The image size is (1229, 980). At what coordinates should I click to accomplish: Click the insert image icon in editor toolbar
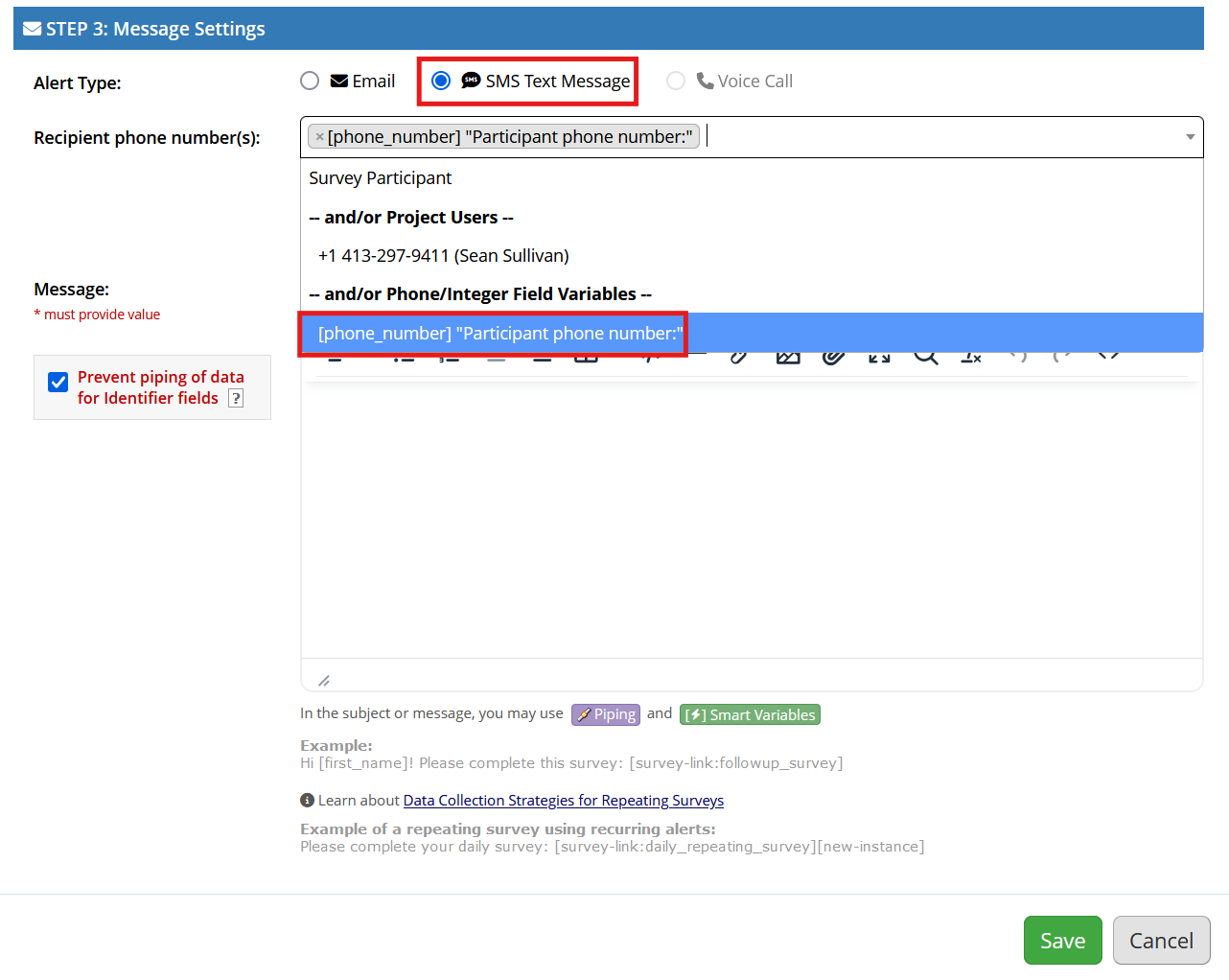tap(788, 357)
